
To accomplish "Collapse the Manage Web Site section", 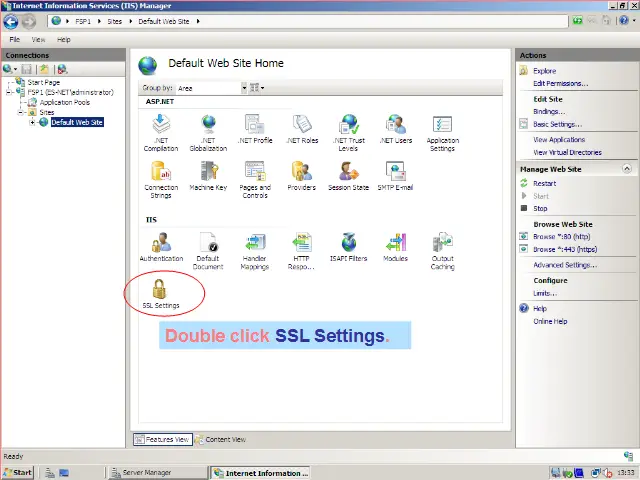I will pos(627,169).
